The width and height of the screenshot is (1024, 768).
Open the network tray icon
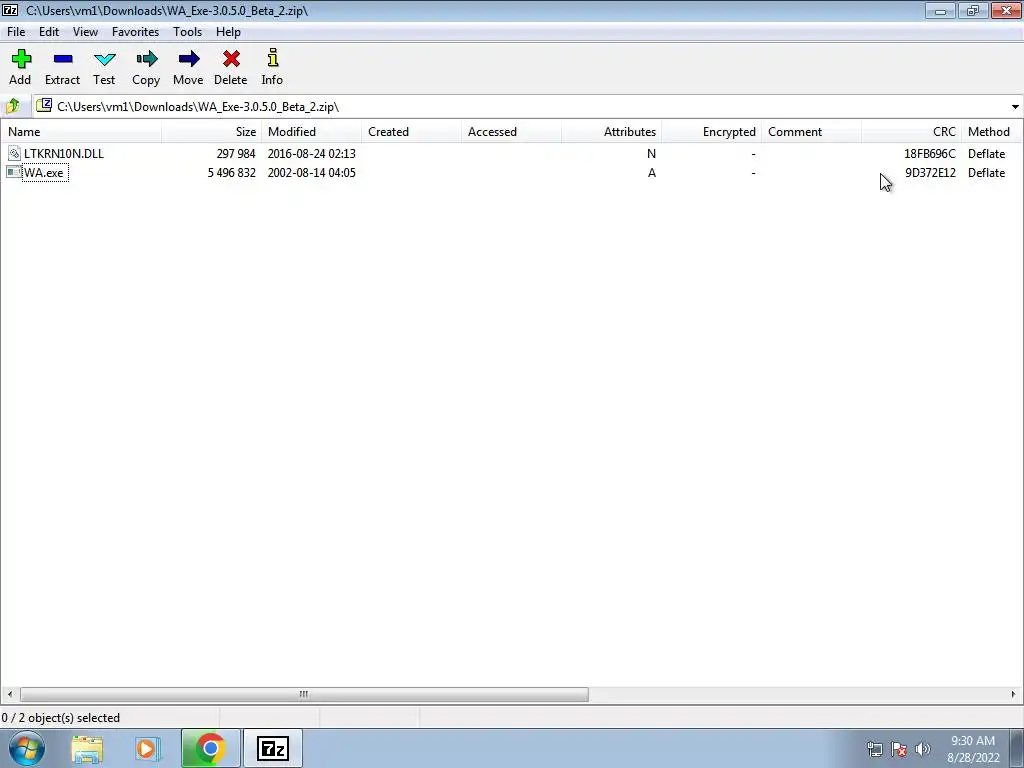tap(874, 749)
